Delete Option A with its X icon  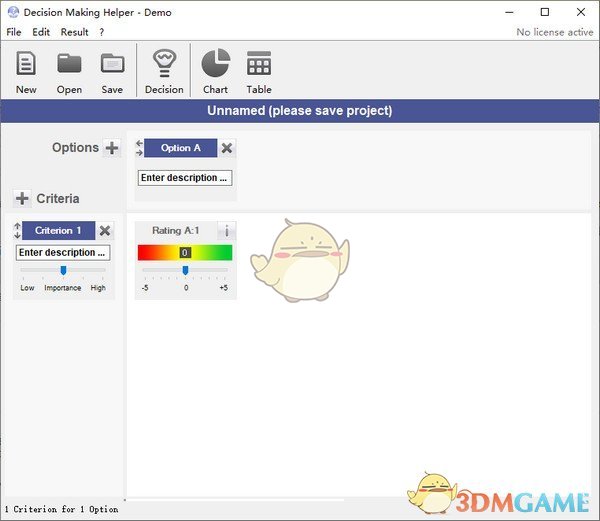pyautogui.click(x=227, y=148)
